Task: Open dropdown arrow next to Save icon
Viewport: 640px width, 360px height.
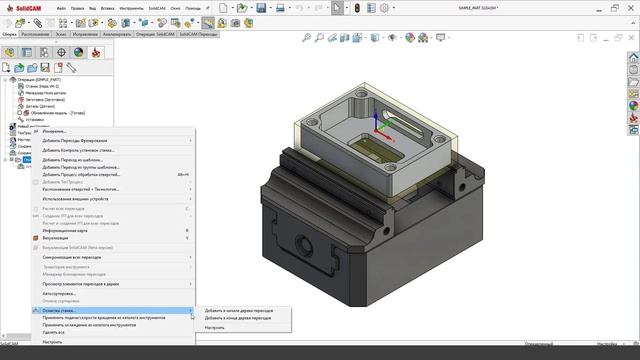Action: point(270,8)
